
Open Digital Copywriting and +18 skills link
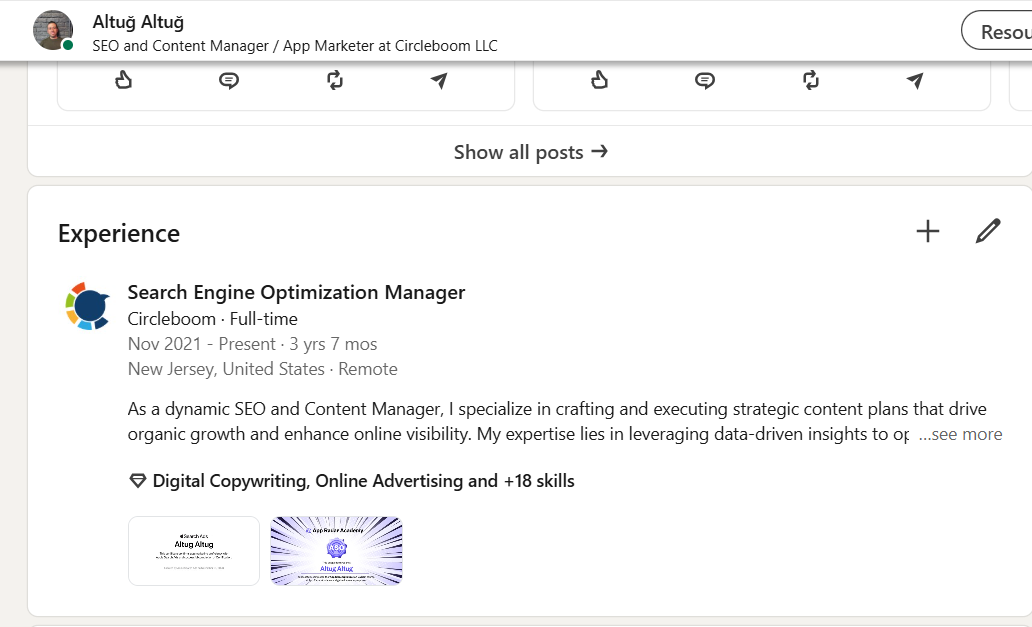(362, 480)
